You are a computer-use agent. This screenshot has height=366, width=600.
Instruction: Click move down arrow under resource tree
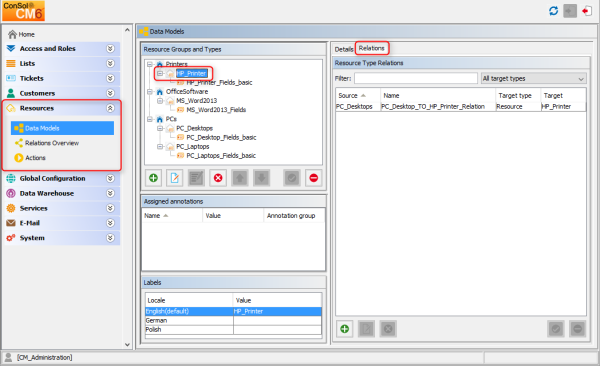(x=262, y=178)
